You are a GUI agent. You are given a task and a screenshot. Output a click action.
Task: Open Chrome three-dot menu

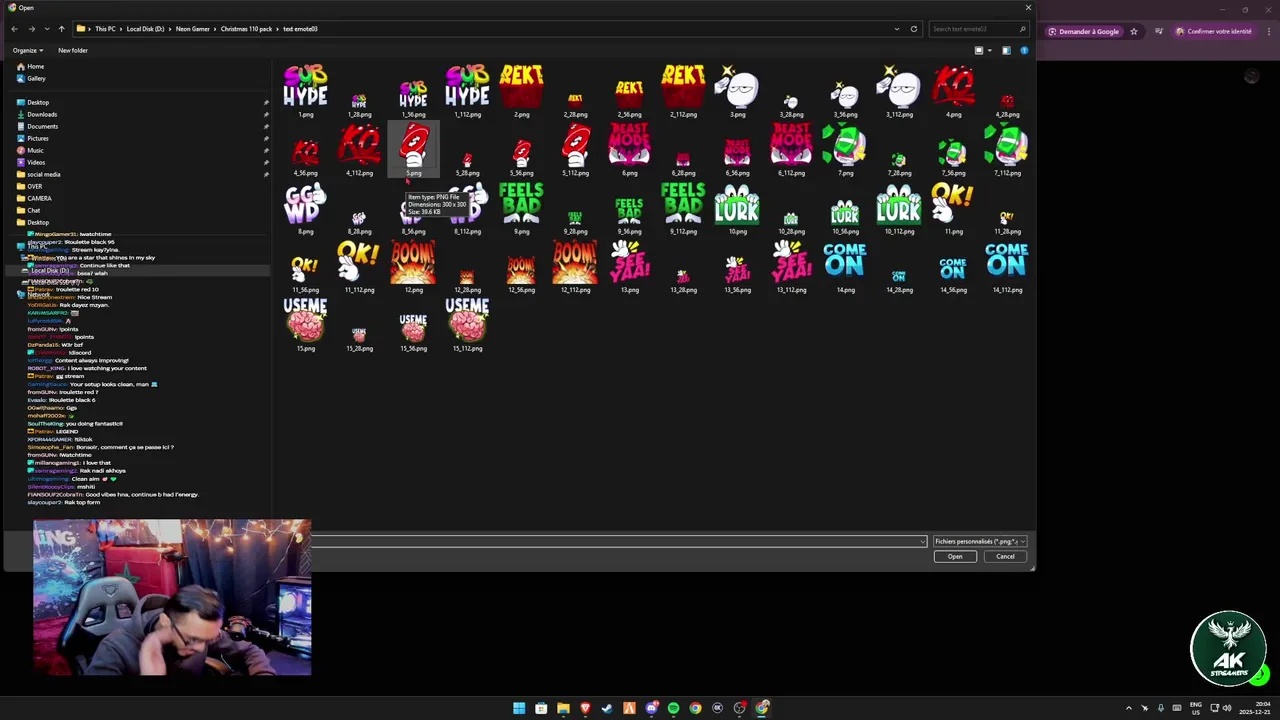(1267, 31)
